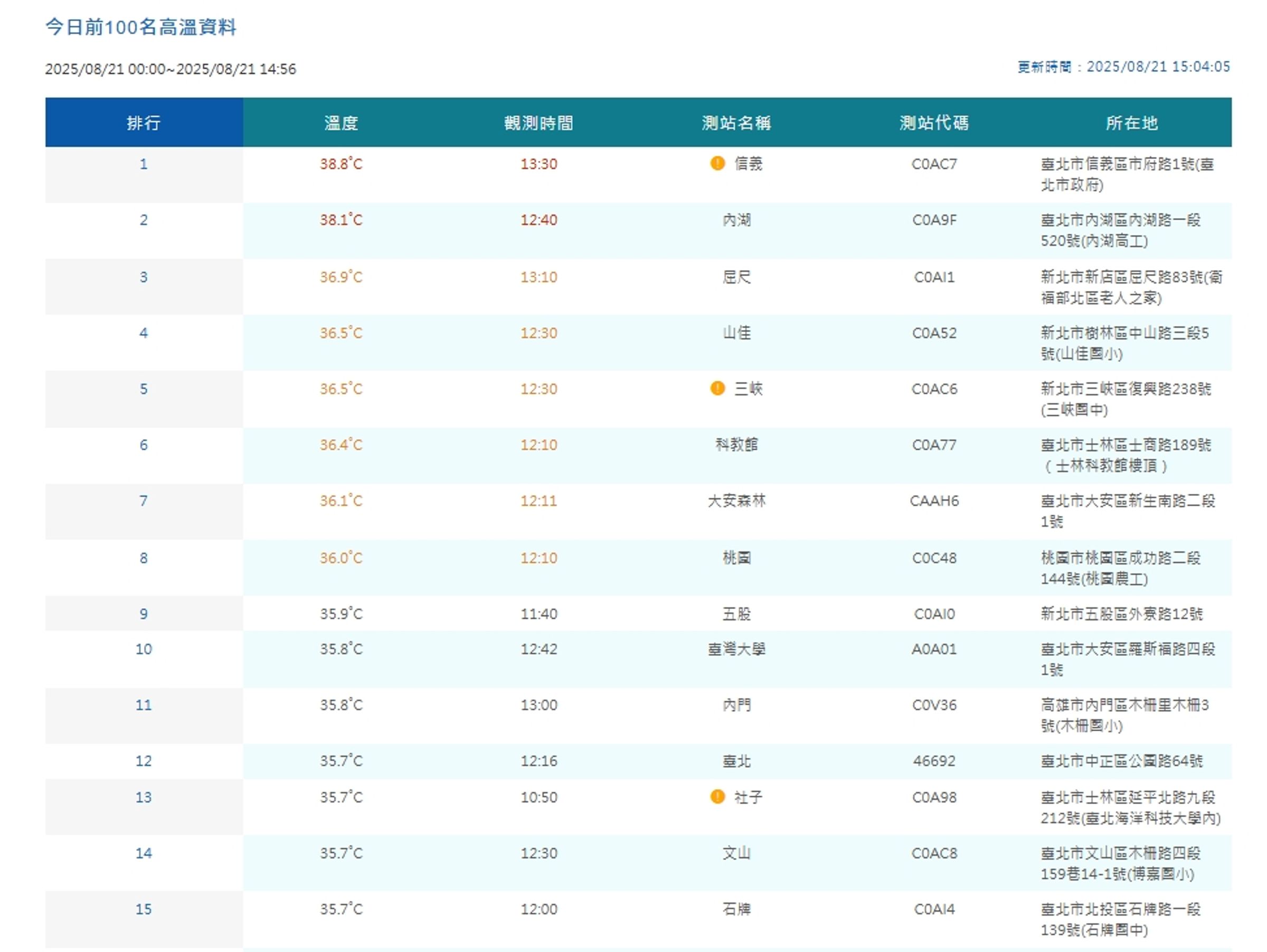Screen dimensions: 1267x952
Task: Click the 觀測時間 column header
Action: point(539,122)
